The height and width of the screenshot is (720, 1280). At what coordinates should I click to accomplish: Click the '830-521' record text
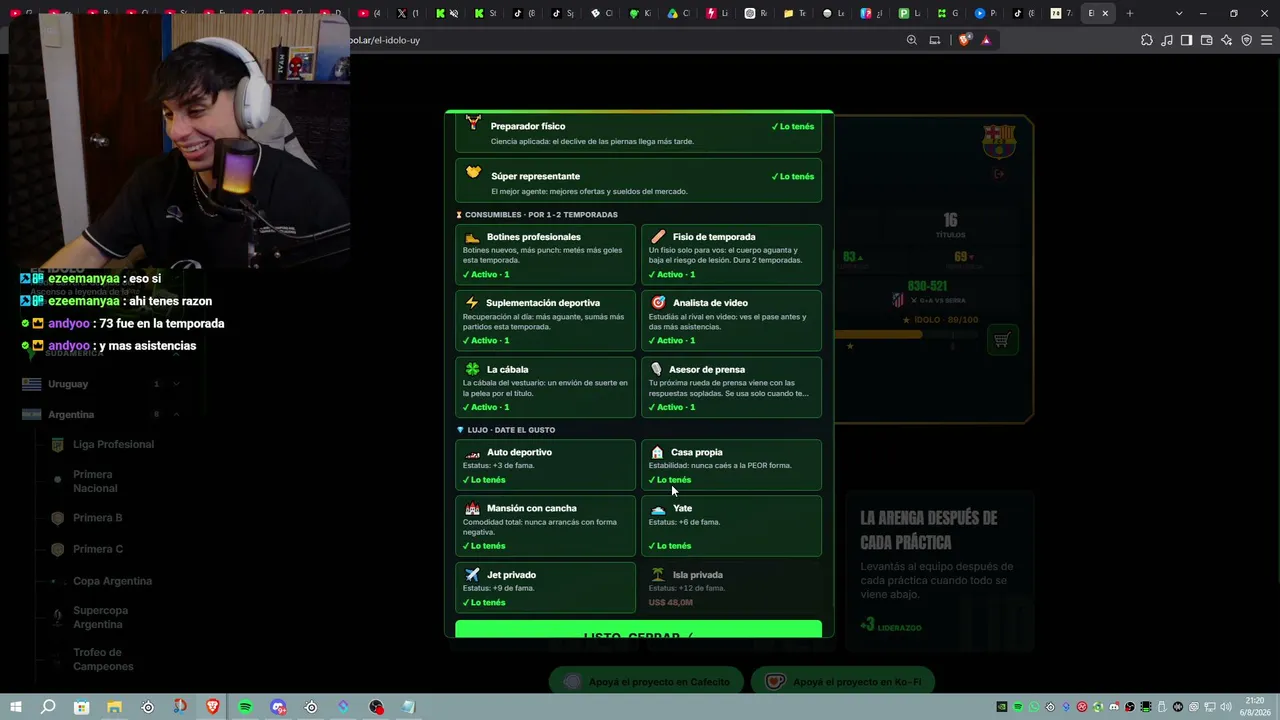927,286
